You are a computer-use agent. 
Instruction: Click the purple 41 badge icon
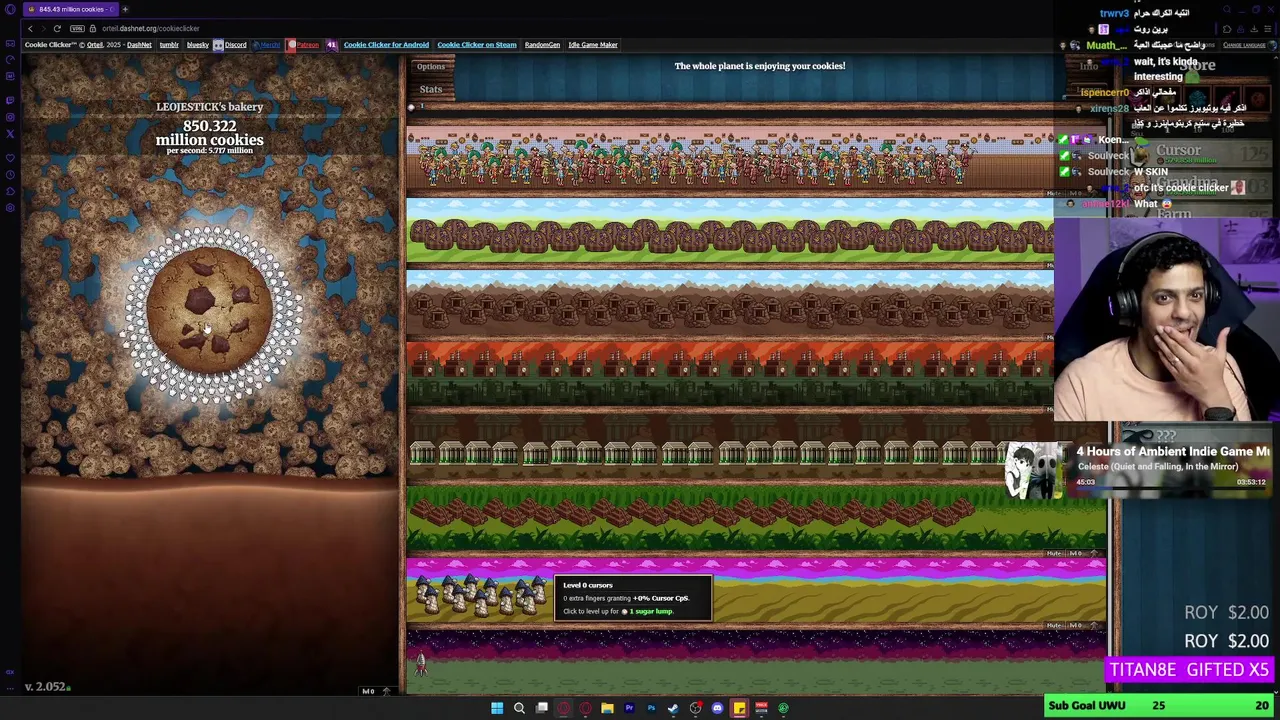(332, 45)
